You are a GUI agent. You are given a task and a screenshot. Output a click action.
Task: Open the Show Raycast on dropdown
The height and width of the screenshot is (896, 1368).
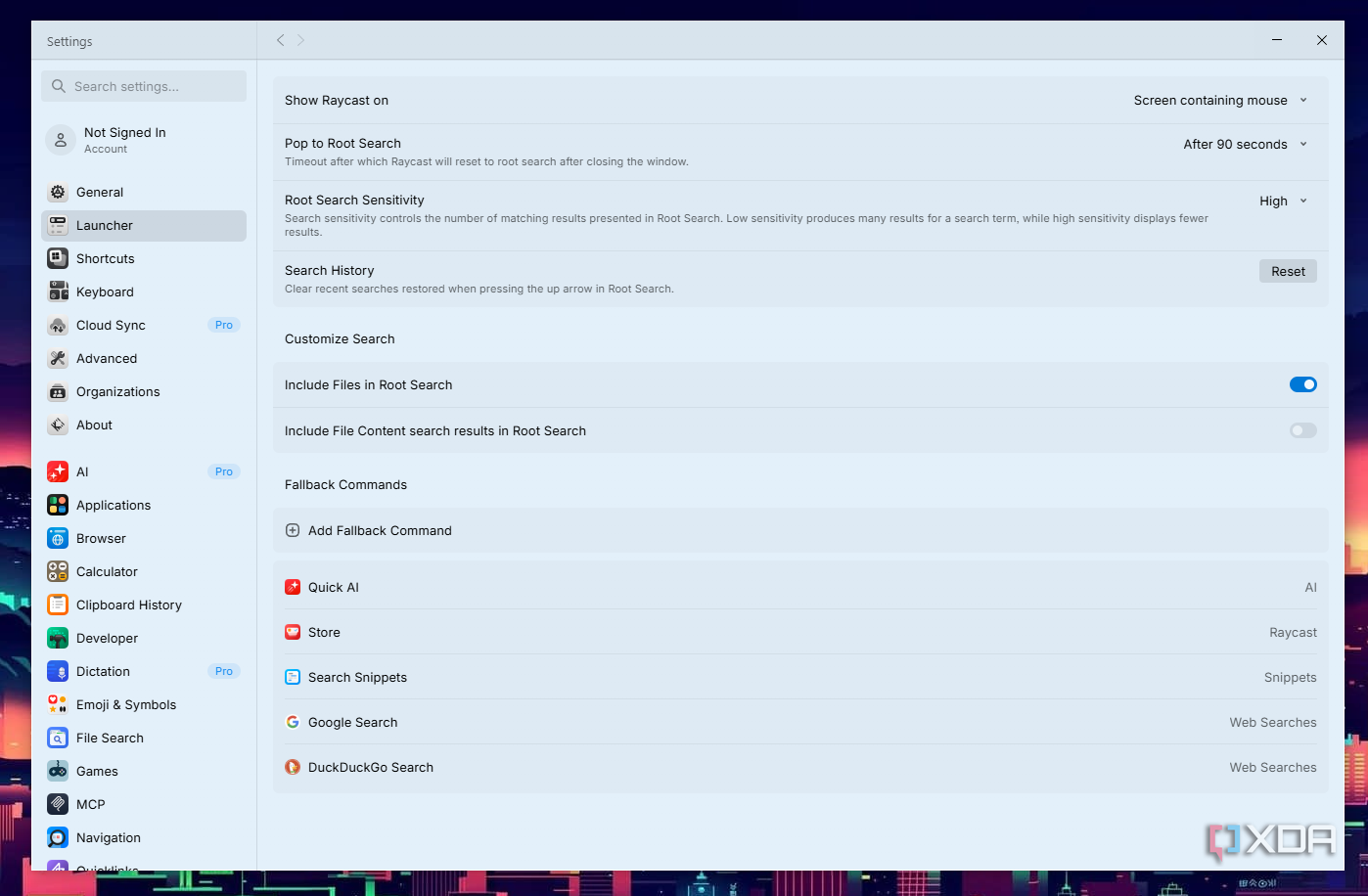tap(1220, 101)
